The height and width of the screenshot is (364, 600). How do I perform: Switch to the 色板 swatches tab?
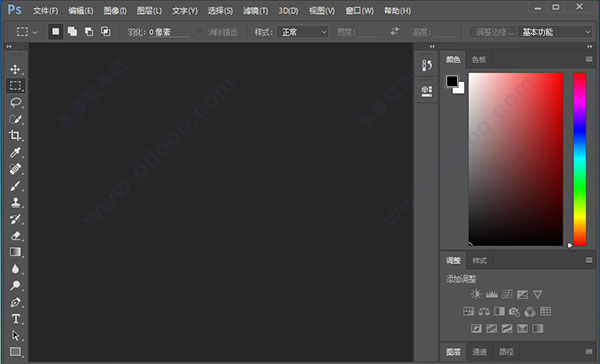tap(479, 60)
